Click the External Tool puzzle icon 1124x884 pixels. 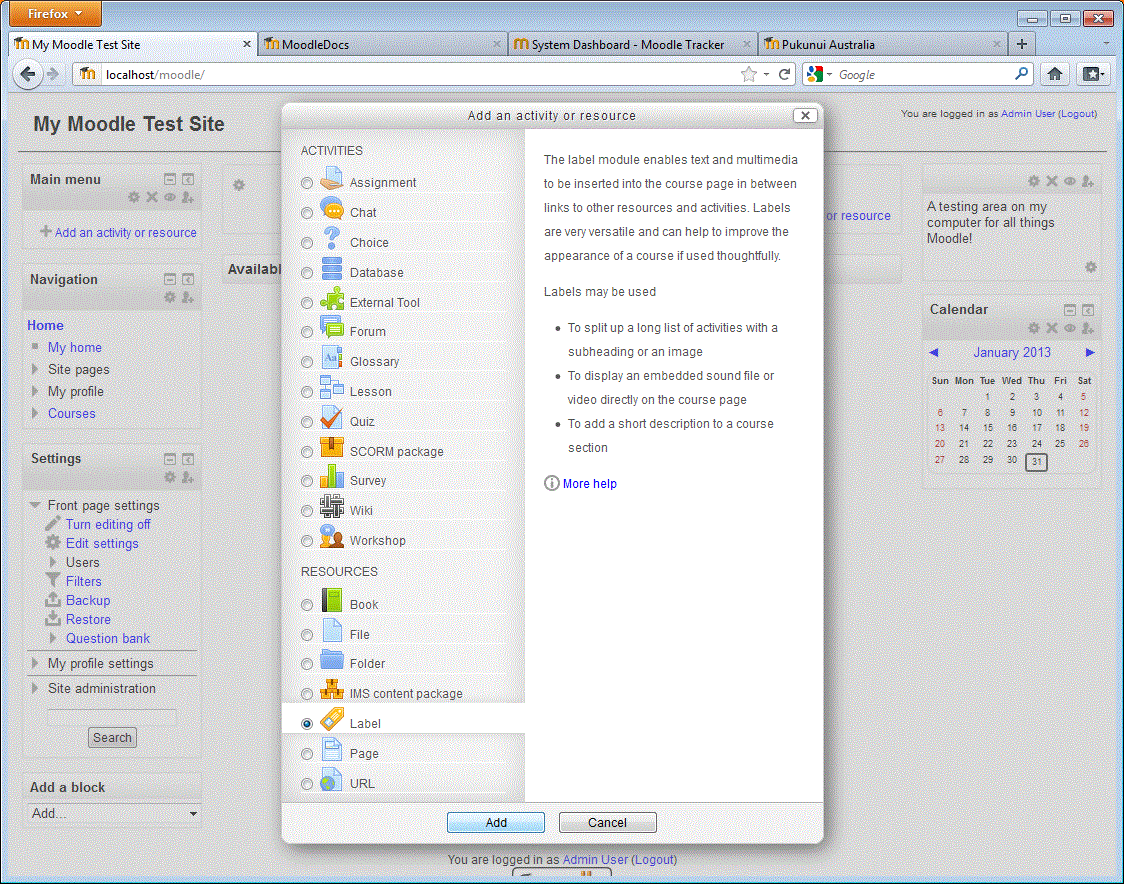click(x=331, y=299)
